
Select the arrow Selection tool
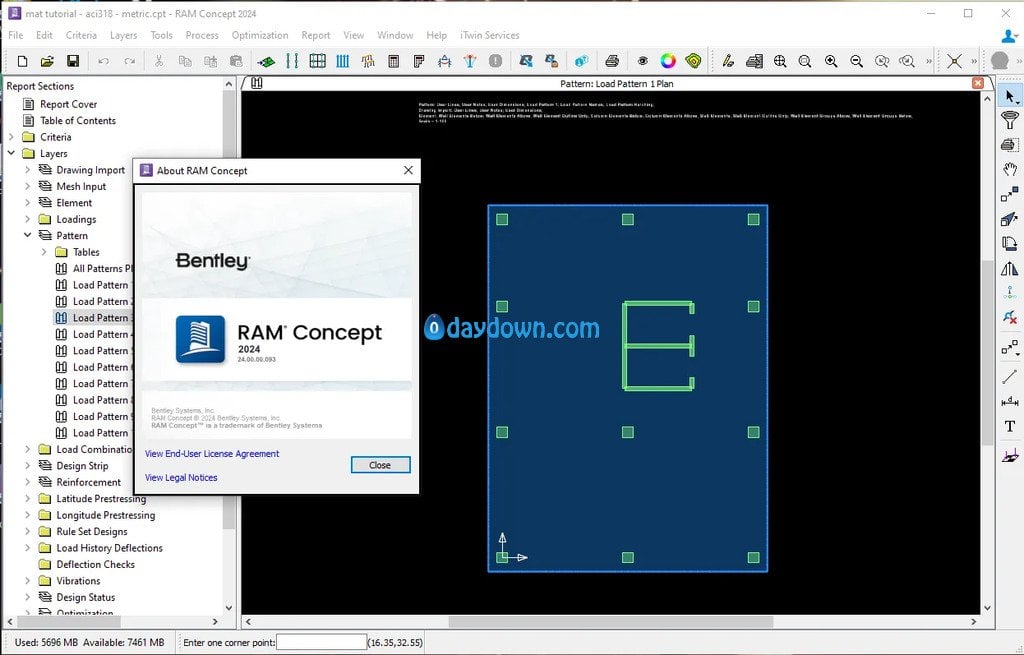click(x=1010, y=97)
